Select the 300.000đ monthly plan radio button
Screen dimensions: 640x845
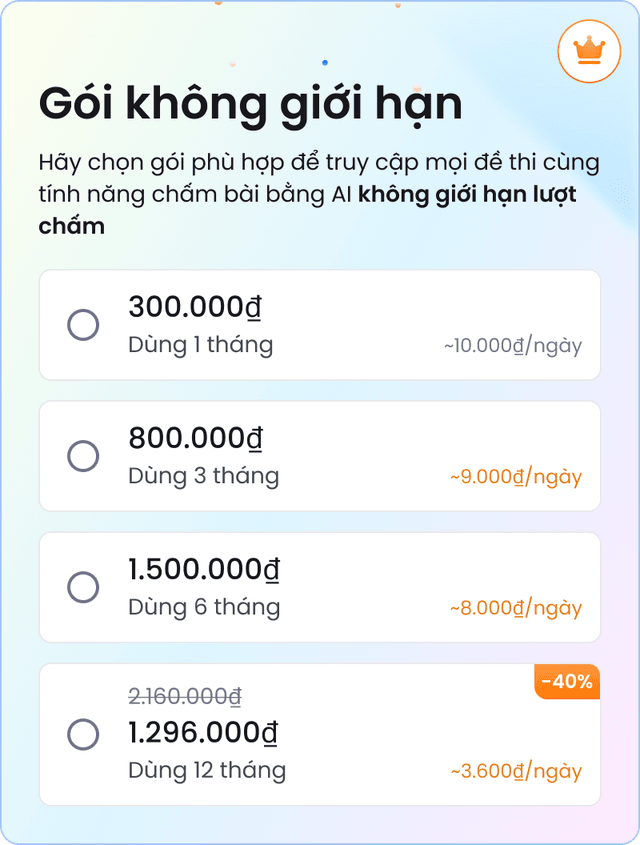point(84,324)
